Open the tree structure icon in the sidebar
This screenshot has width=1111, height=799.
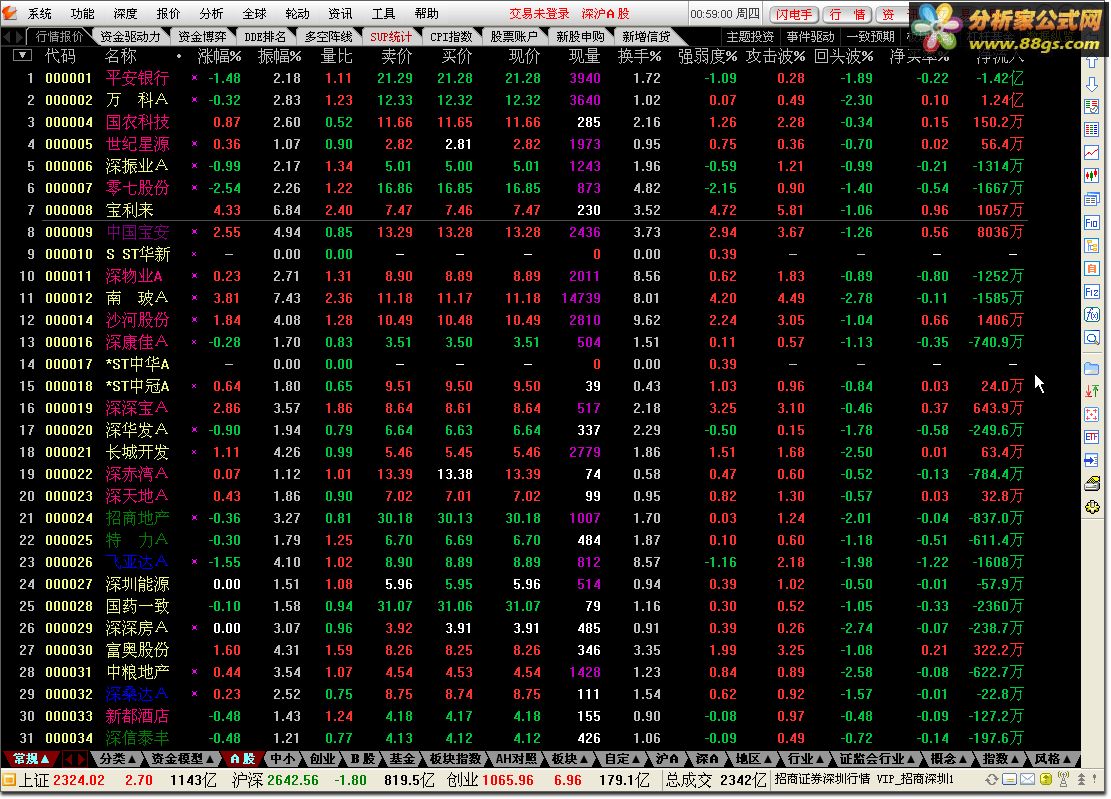1092,246
